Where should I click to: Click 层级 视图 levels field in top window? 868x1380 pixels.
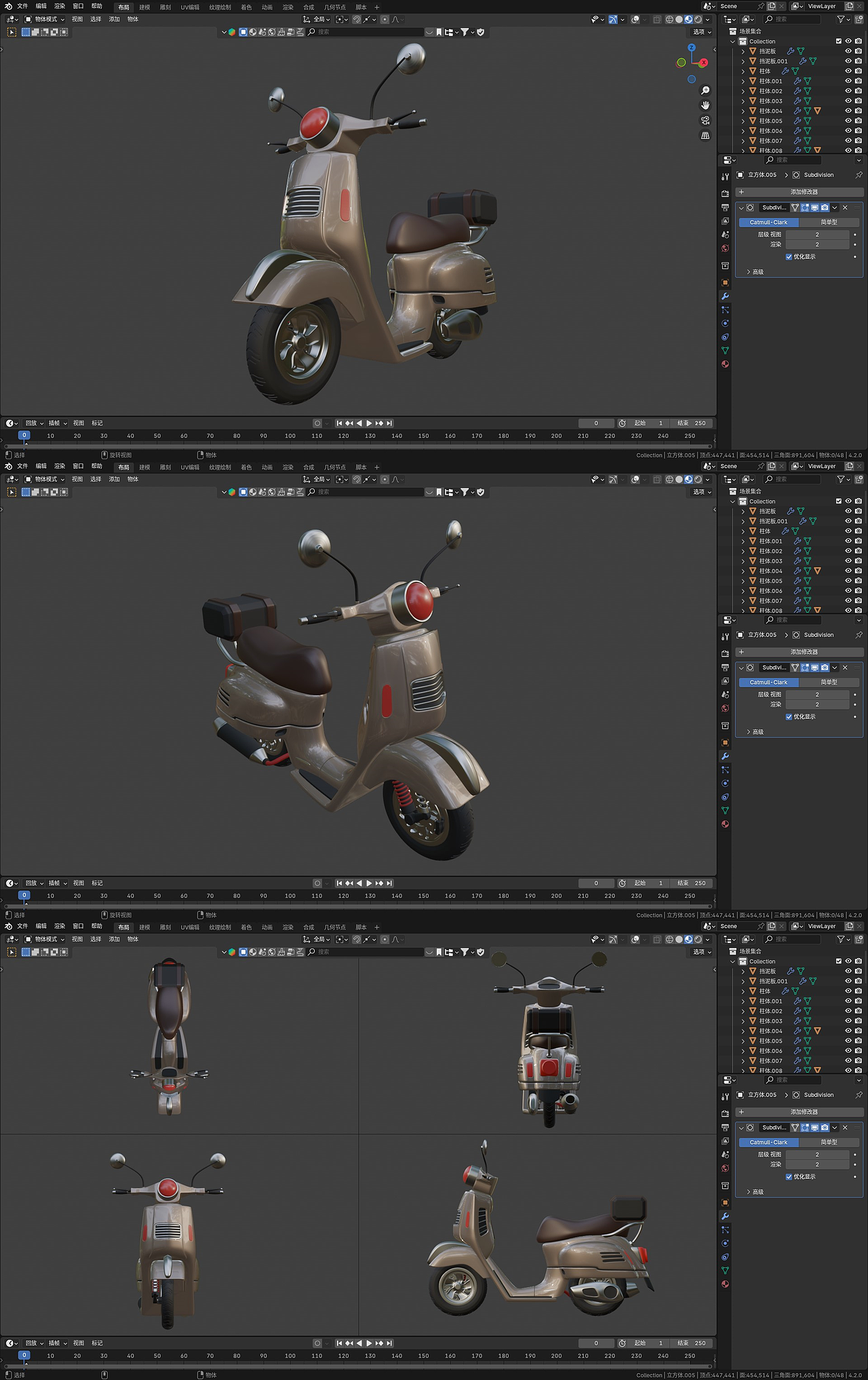[817, 235]
